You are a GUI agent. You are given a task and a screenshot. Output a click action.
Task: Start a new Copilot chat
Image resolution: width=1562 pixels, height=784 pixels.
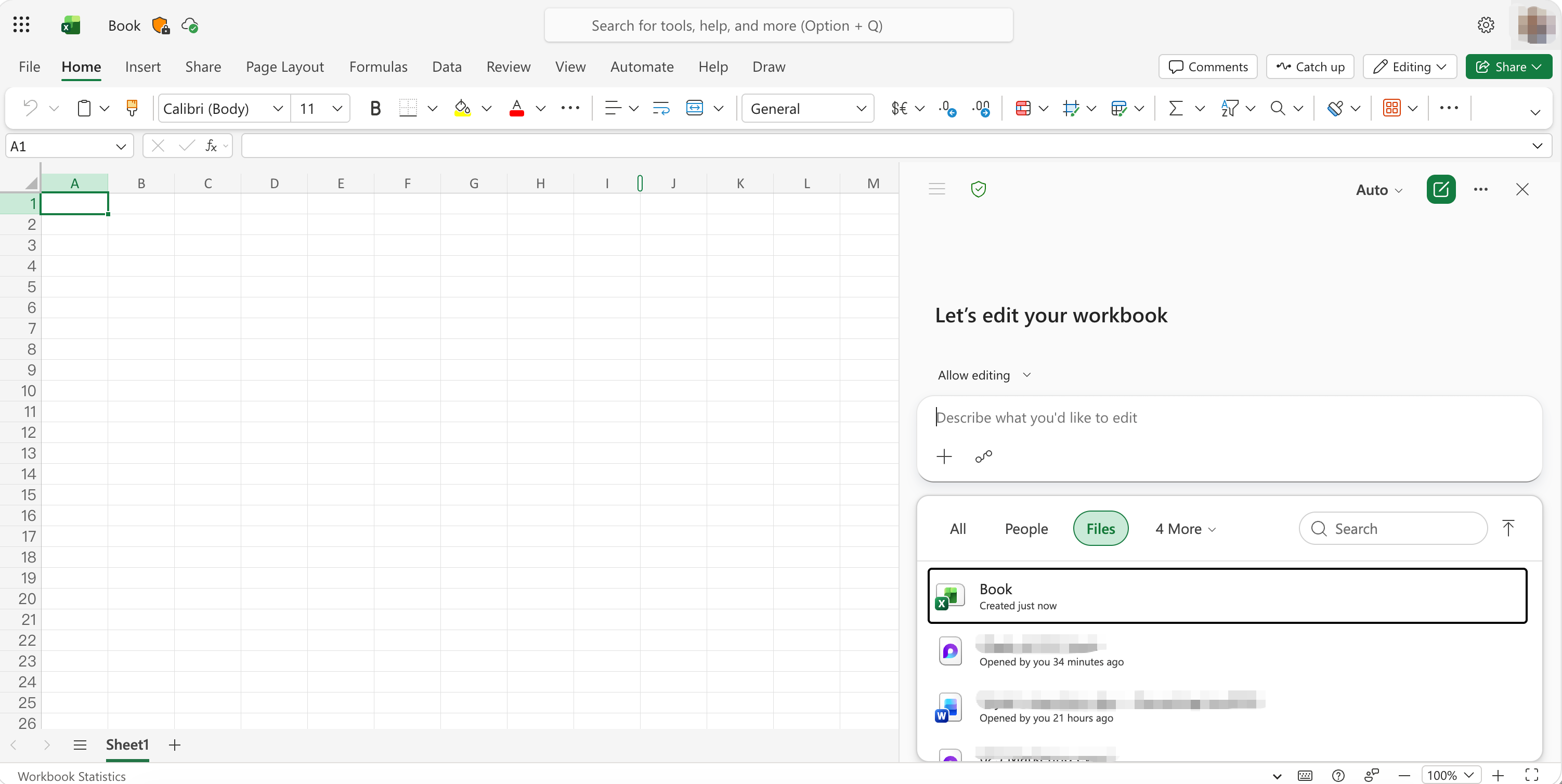click(1441, 190)
